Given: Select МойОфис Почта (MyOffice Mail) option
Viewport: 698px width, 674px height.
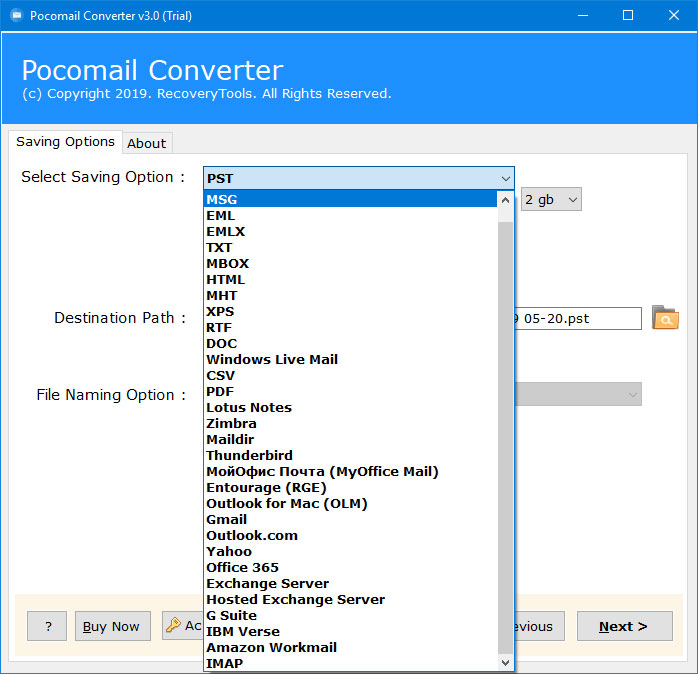Looking at the screenshot, I should click(350, 471).
